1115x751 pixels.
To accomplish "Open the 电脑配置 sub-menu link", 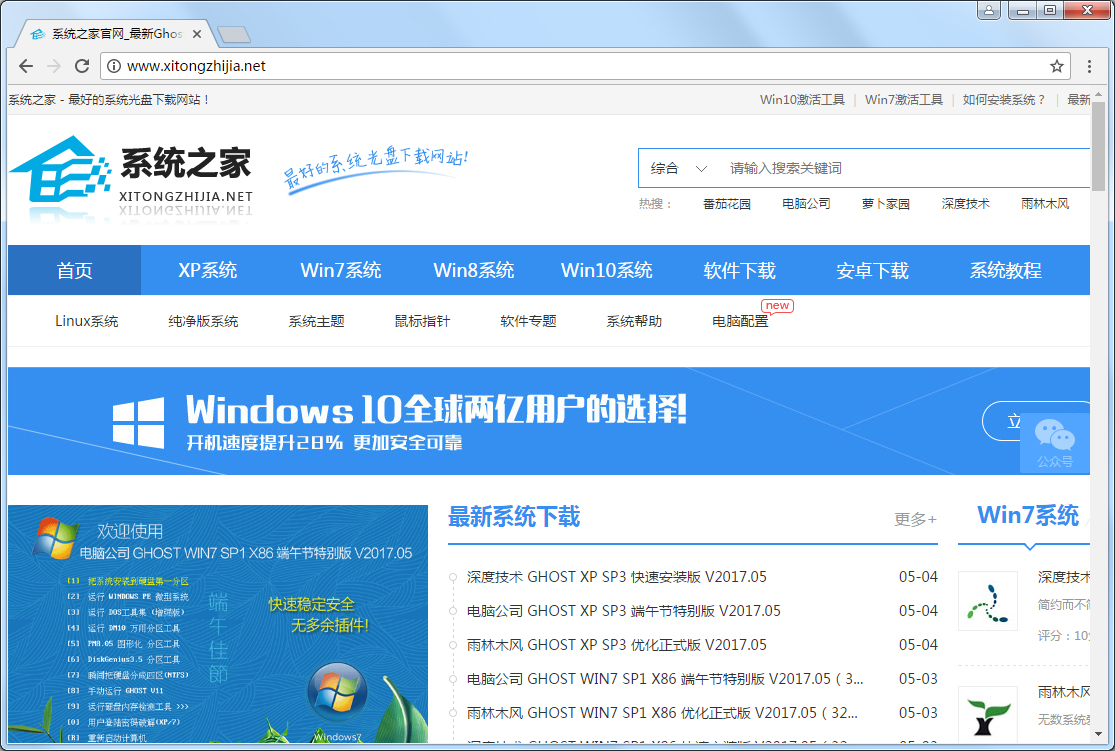I will point(740,321).
